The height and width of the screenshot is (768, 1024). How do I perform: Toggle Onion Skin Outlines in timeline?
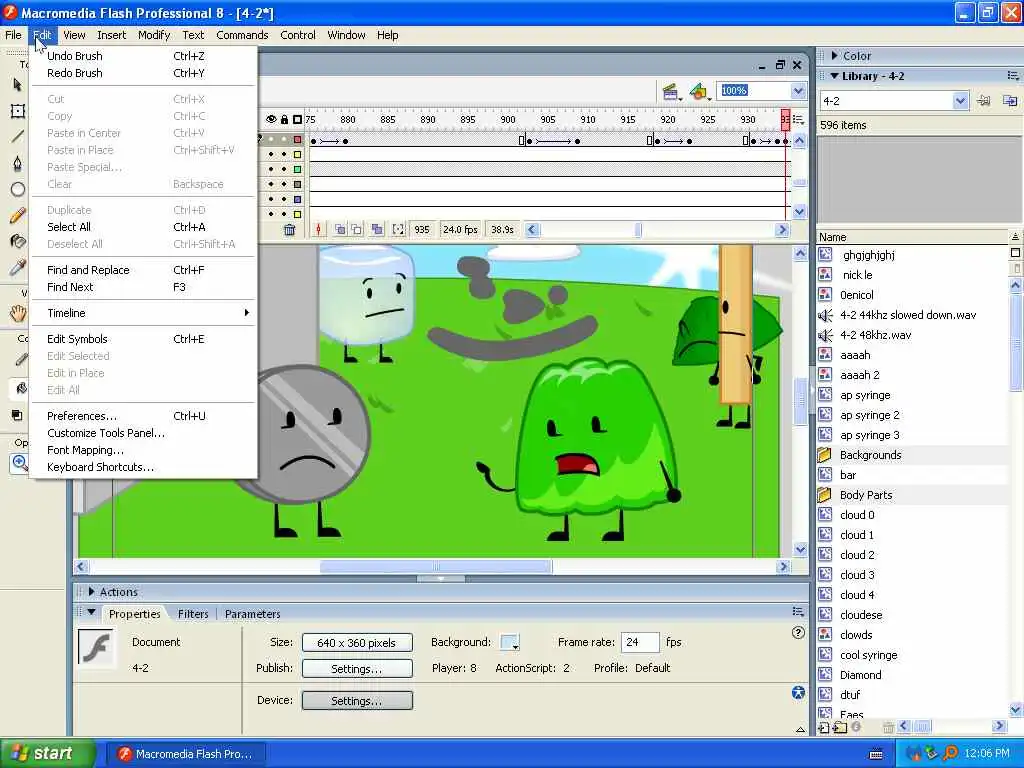(356, 229)
